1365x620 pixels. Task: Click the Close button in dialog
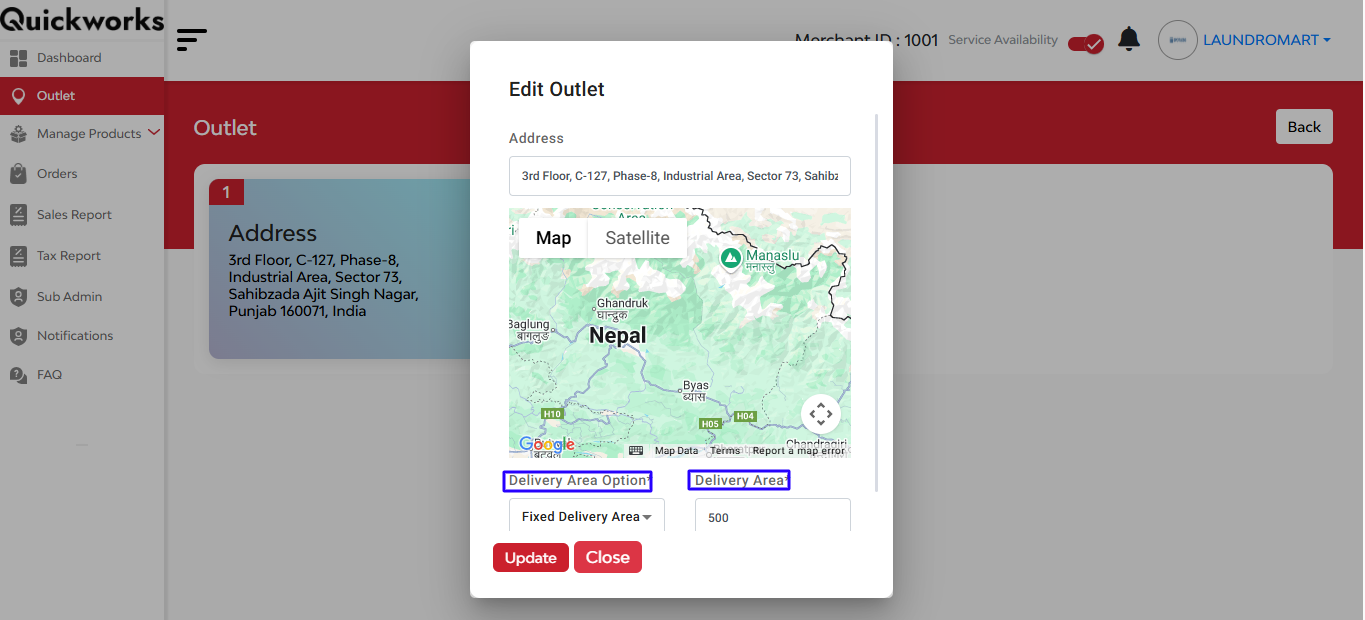point(608,557)
